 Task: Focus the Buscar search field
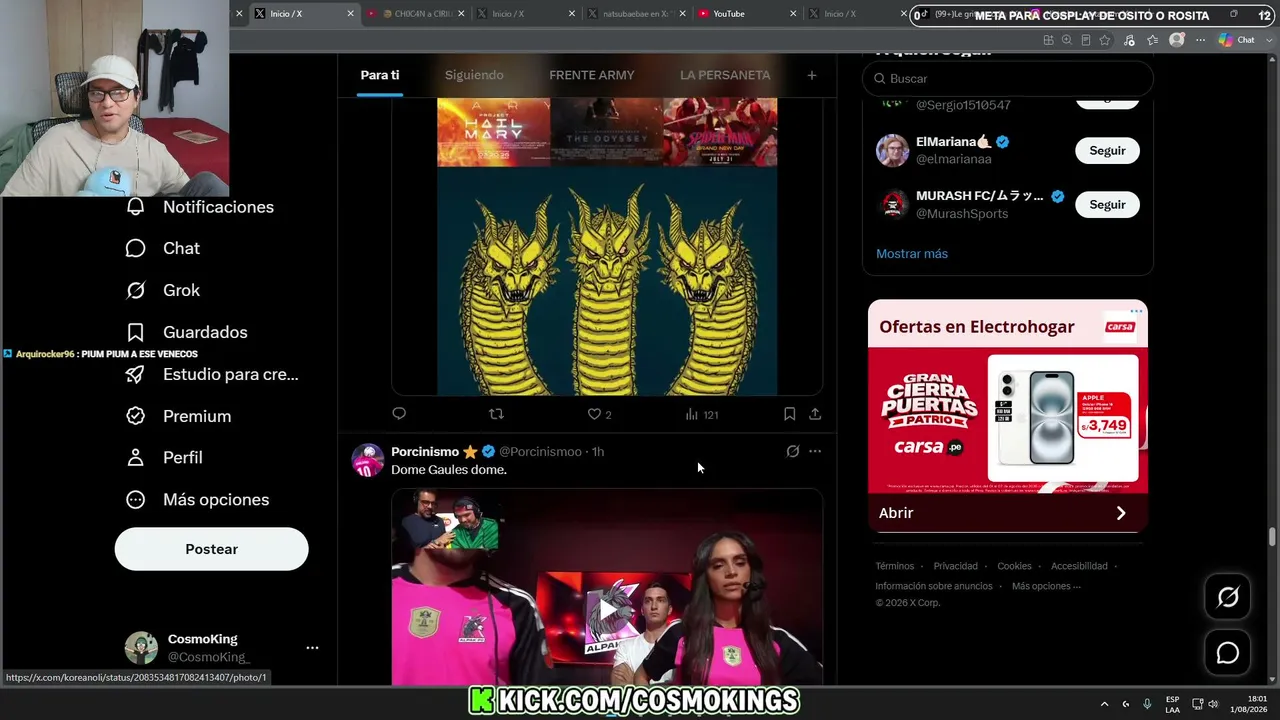[x=1008, y=78]
